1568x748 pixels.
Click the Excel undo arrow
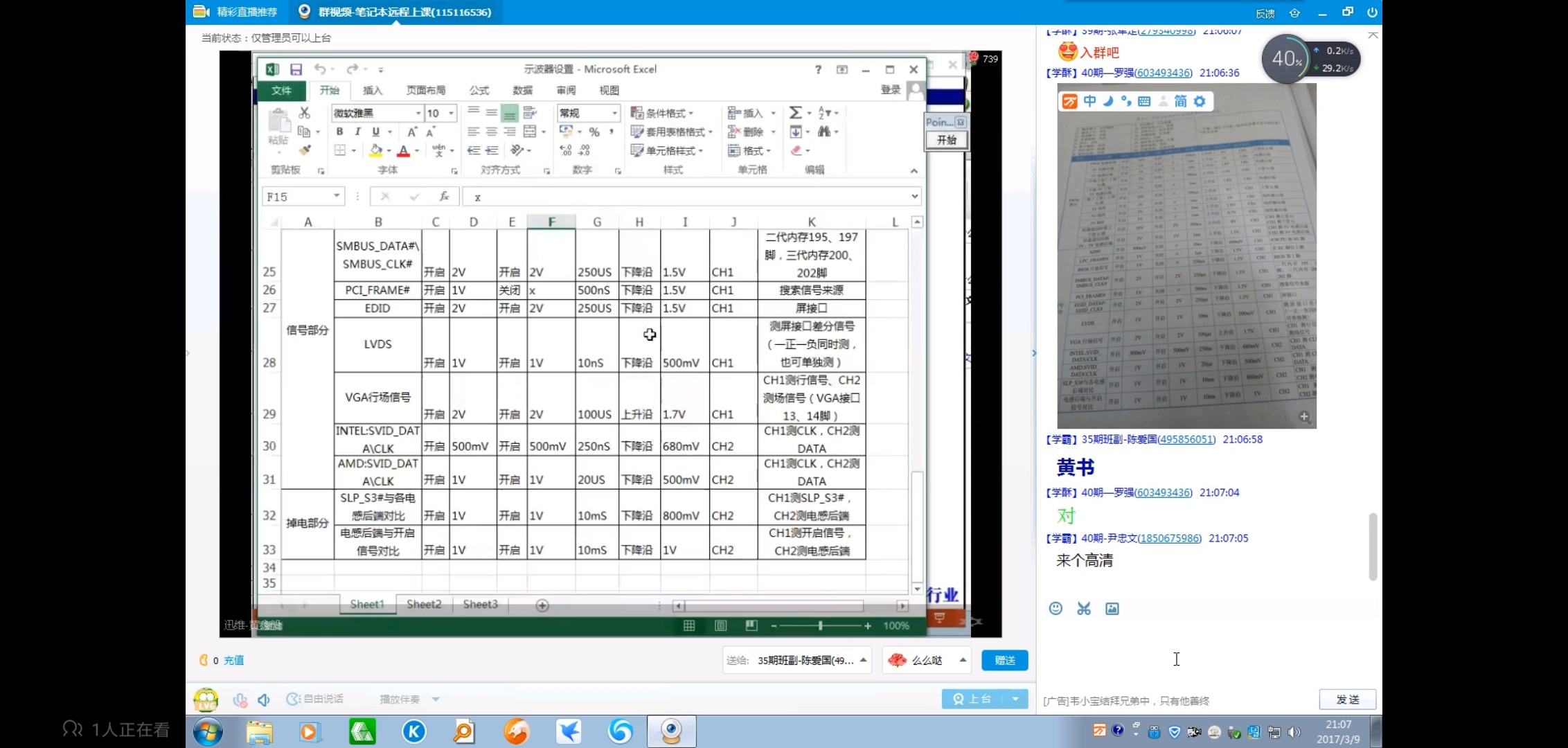point(319,69)
